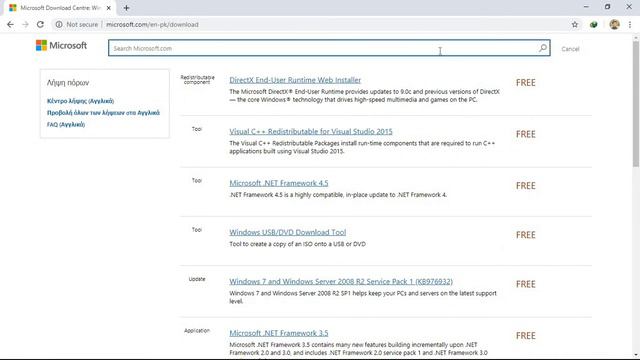
Task: Close the Microsoft Download Centre tab
Action: pos(109,8)
